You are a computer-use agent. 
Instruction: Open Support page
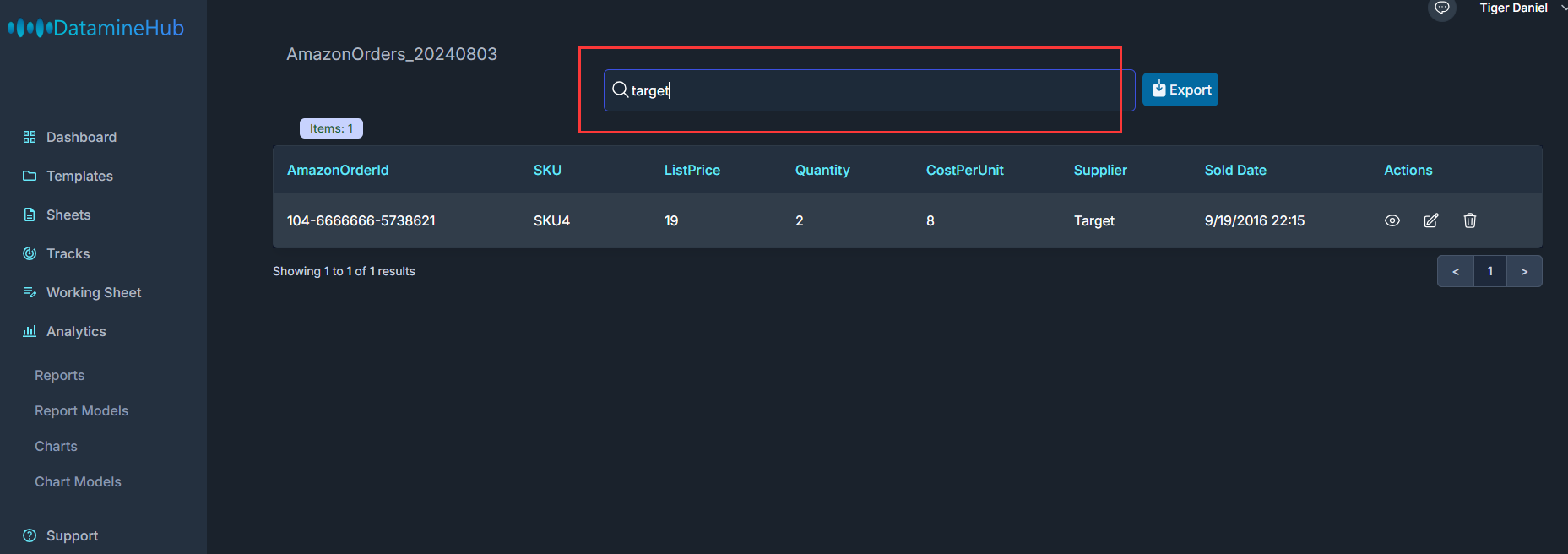tap(72, 535)
